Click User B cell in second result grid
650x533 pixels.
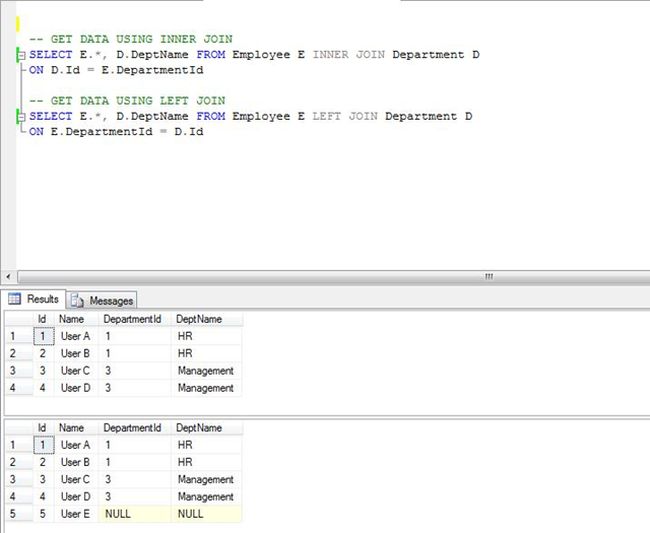point(76,463)
